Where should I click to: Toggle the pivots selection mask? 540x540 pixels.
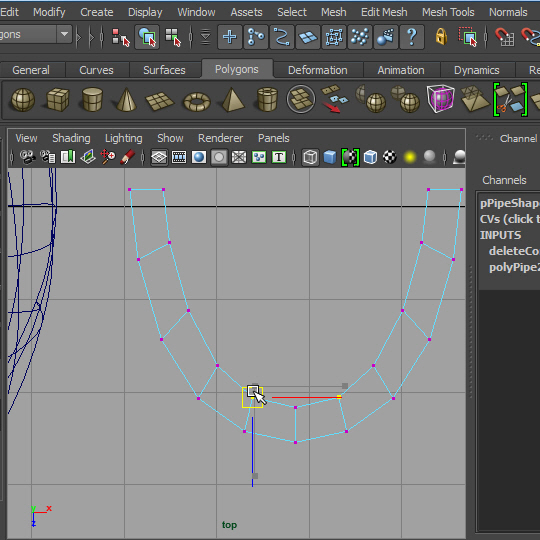click(x=360, y=37)
